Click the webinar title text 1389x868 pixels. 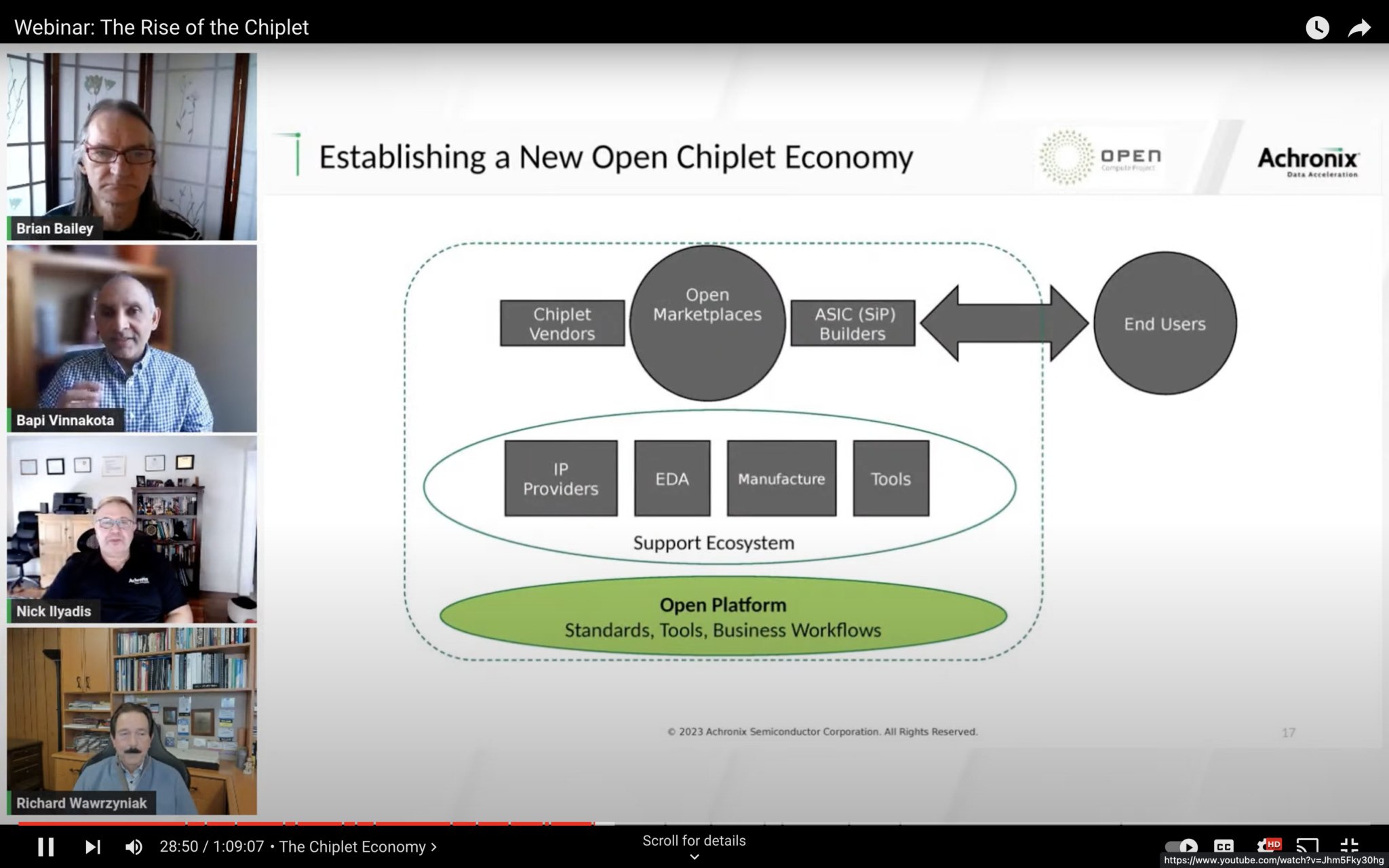tap(161, 26)
